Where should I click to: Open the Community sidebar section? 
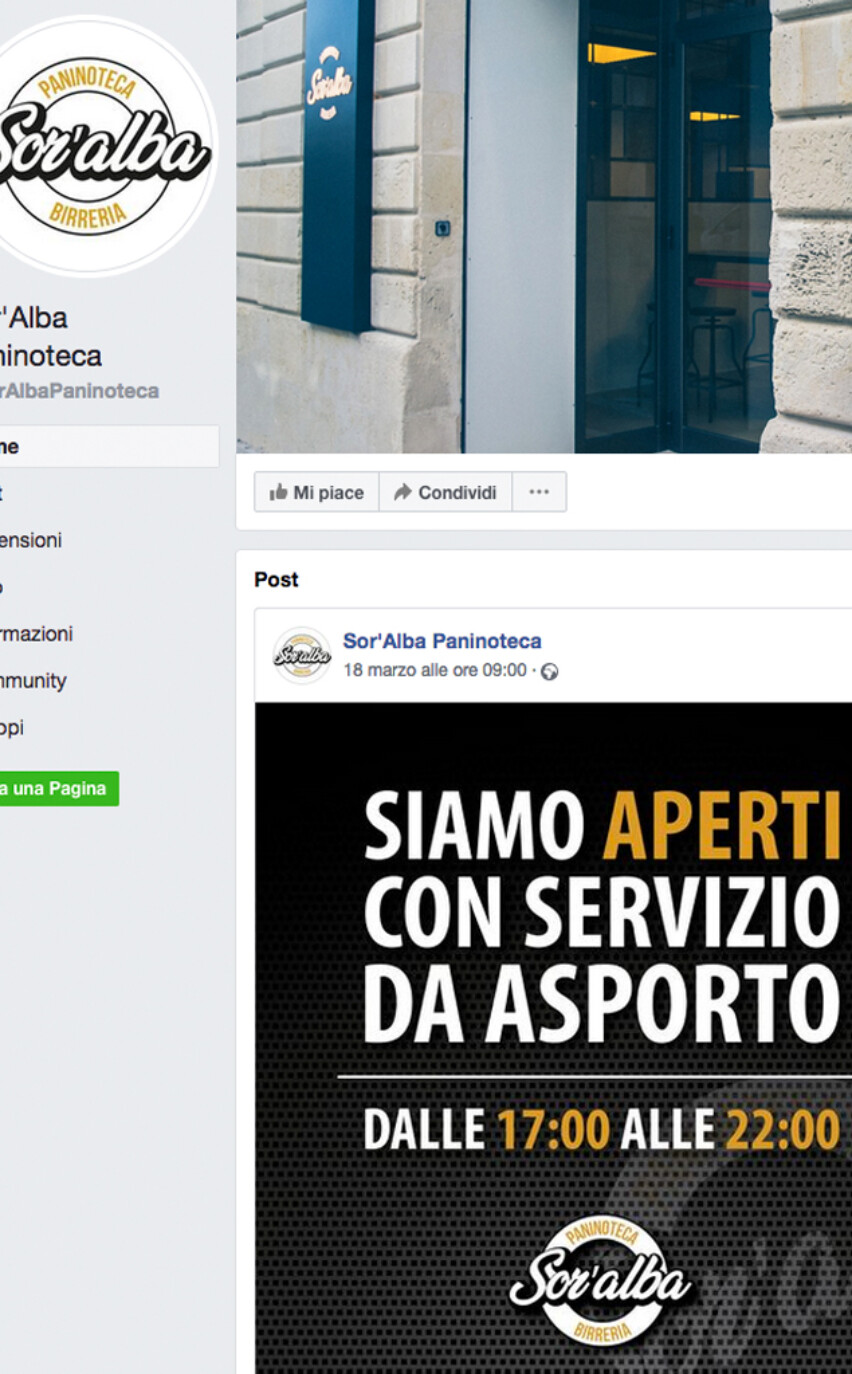point(33,681)
